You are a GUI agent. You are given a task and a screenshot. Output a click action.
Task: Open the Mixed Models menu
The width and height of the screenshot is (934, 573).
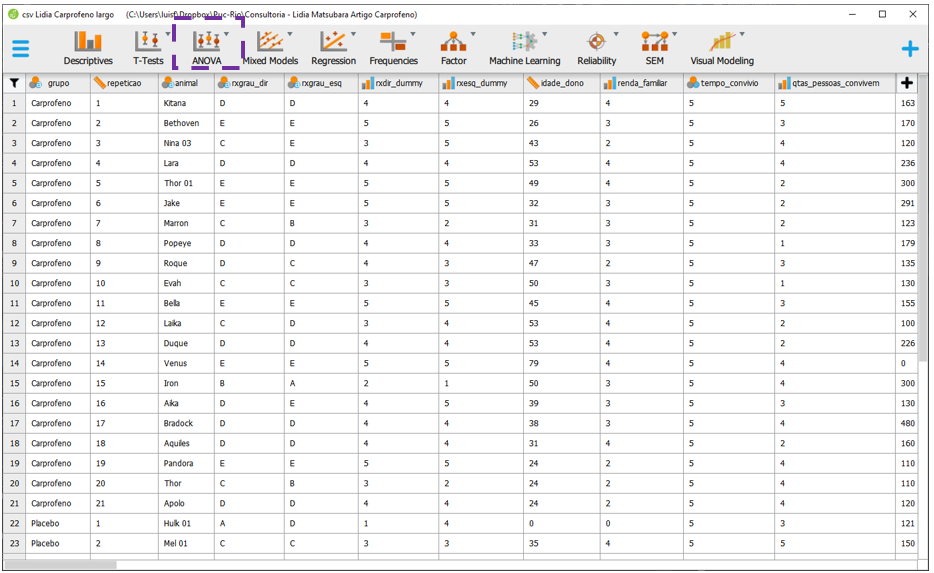pyautogui.click(x=270, y=47)
